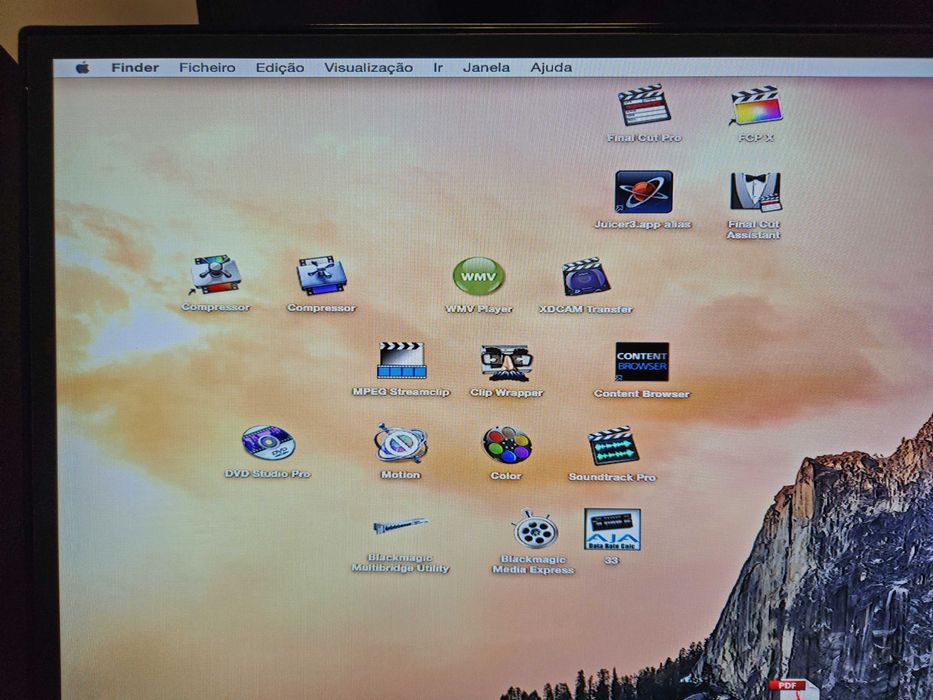Select the Blackmagic Multibridge Utility icon
This screenshot has width=933, height=700.
tap(400, 526)
